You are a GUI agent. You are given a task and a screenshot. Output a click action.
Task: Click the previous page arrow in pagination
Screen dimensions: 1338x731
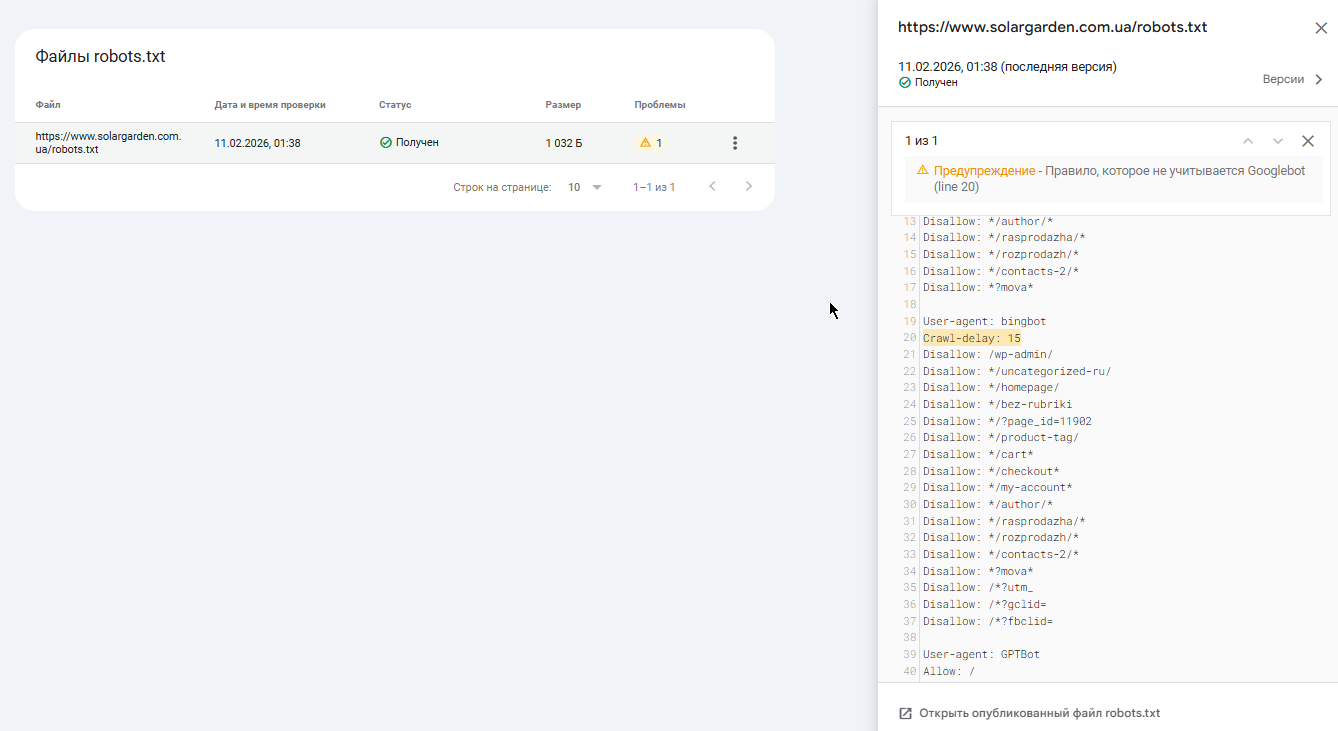point(712,186)
